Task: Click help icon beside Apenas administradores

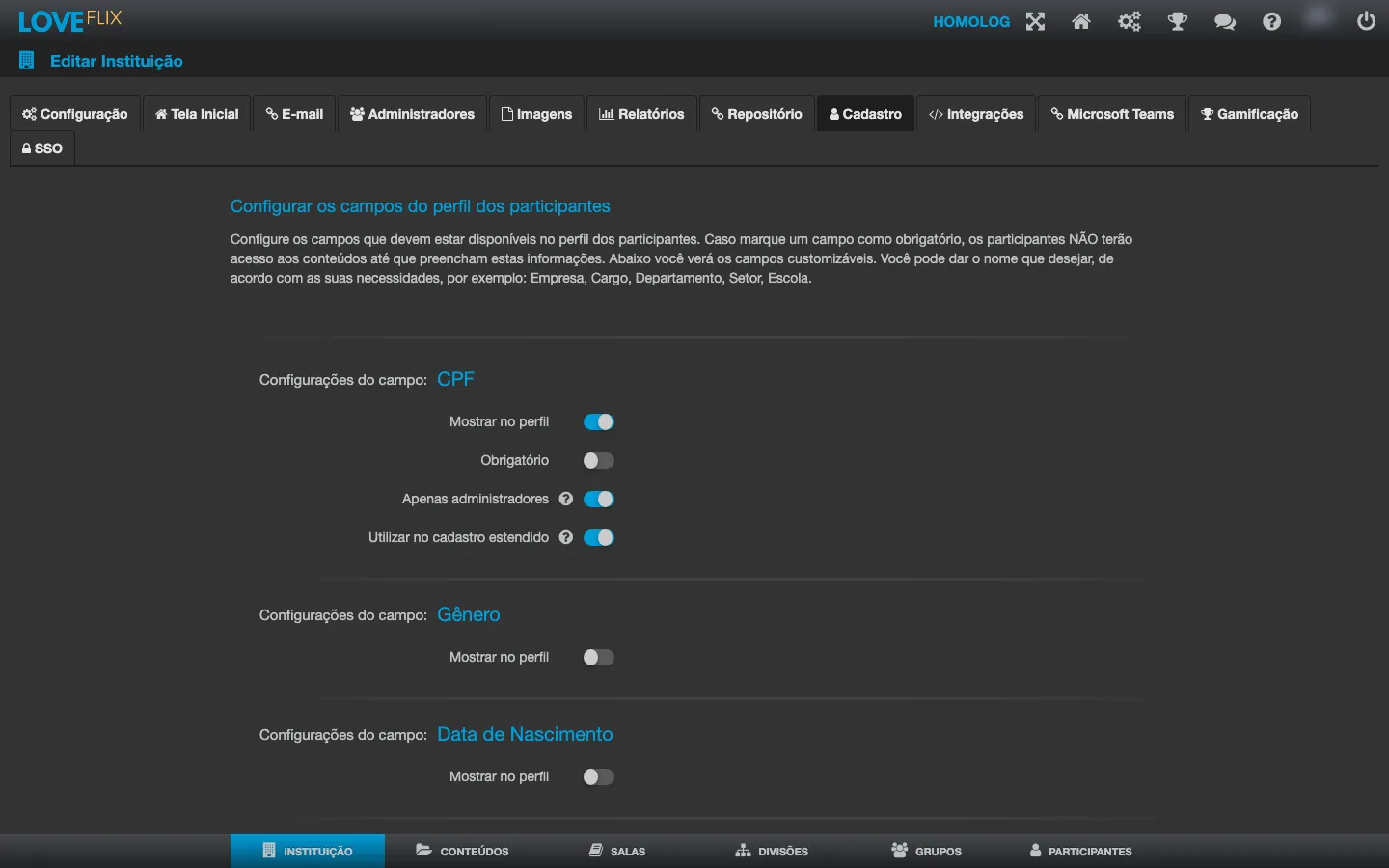Action: (x=566, y=499)
